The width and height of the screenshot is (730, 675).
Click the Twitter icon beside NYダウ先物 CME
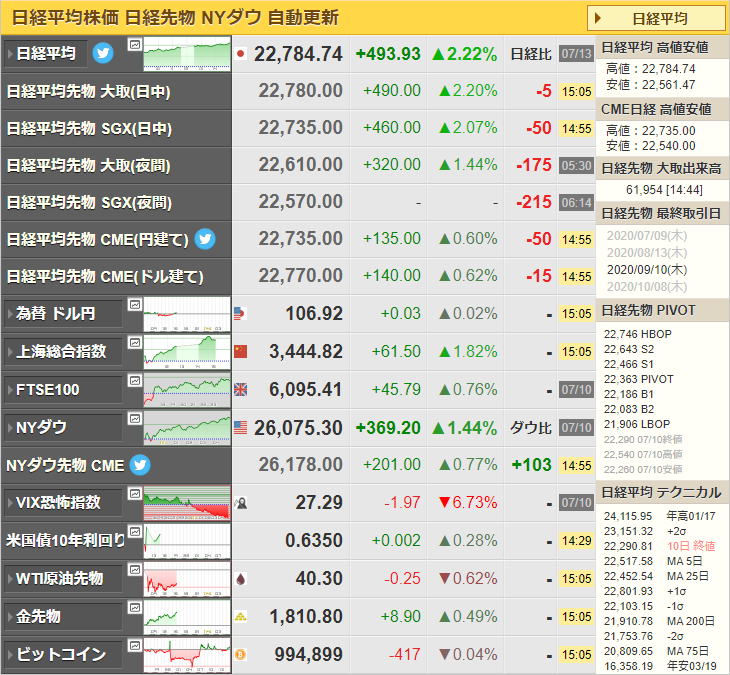click(x=140, y=465)
